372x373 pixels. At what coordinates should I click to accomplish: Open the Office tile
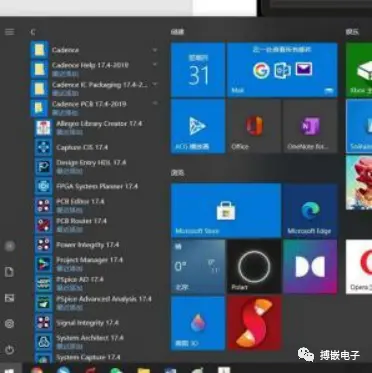pos(254,126)
